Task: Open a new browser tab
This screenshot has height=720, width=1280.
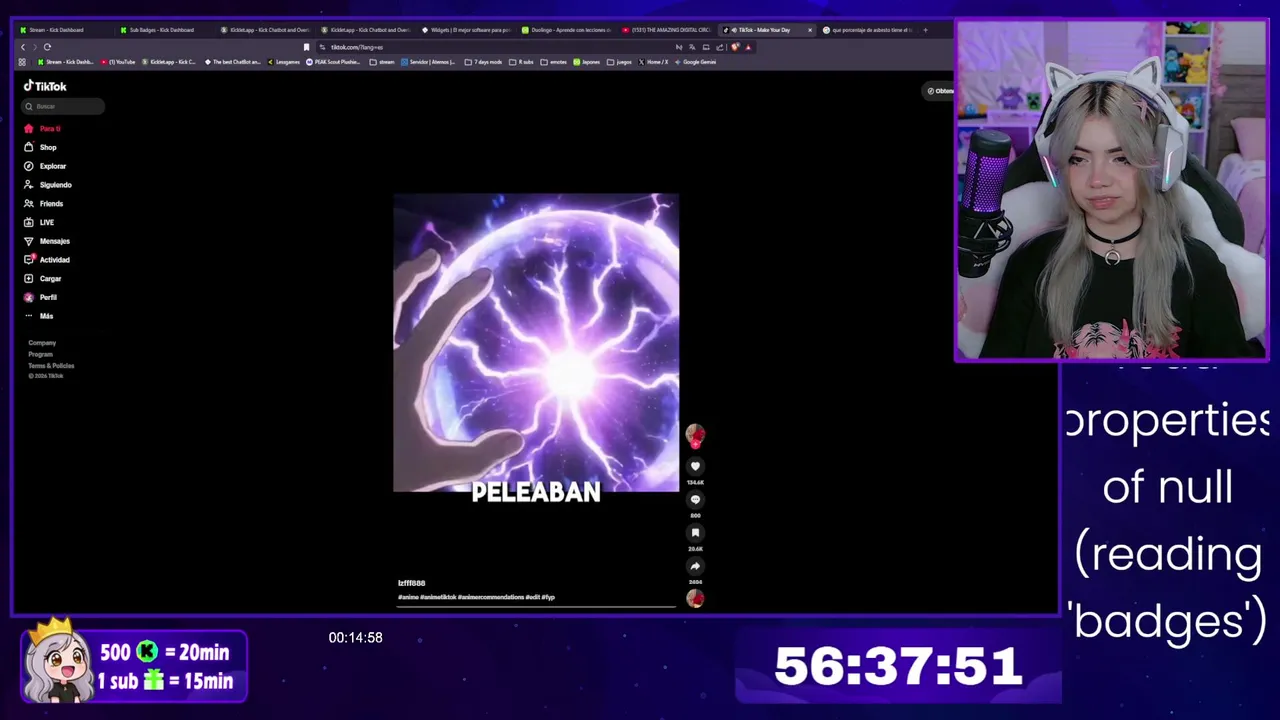Action: 925,30
